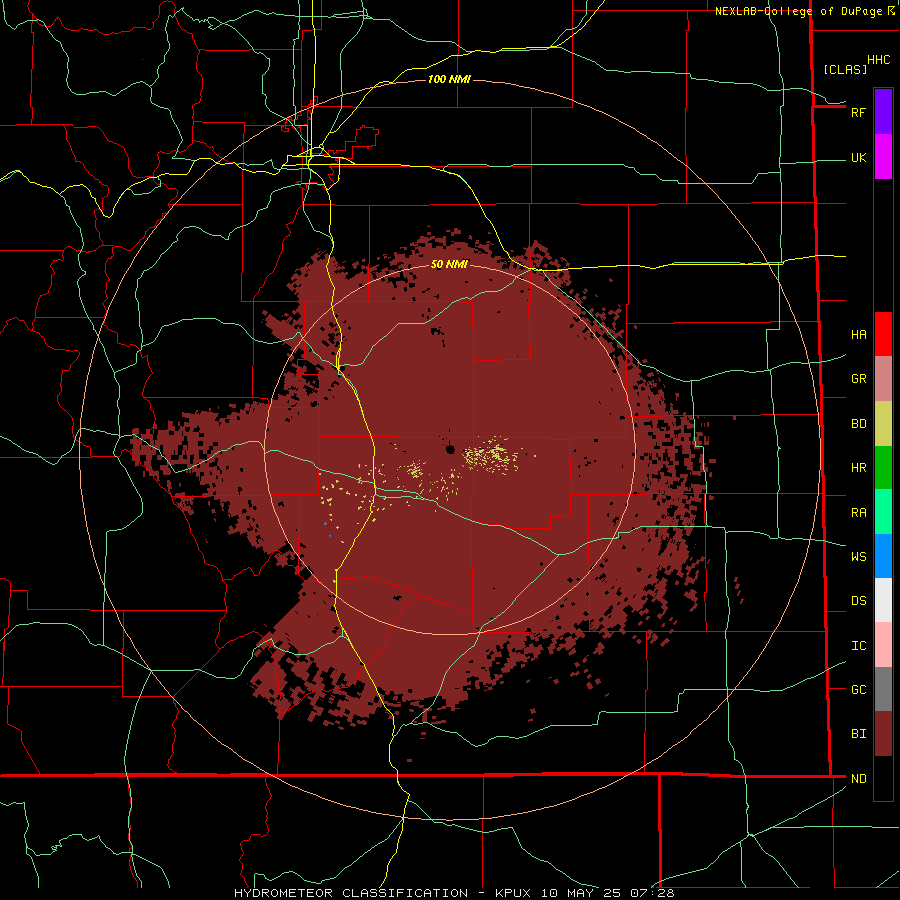Click the GR legend label
Image resolution: width=900 pixels, height=900 pixels.
(x=858, y=379)
